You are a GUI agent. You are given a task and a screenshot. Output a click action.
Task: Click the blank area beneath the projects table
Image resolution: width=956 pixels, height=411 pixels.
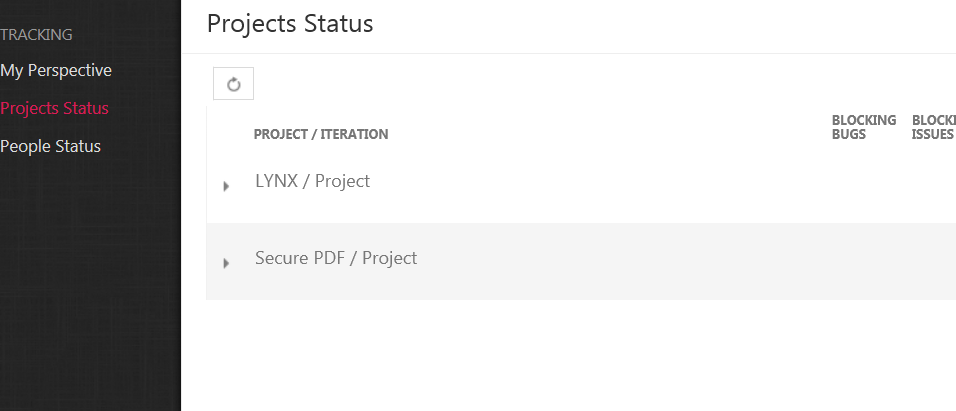click(570, 355)
